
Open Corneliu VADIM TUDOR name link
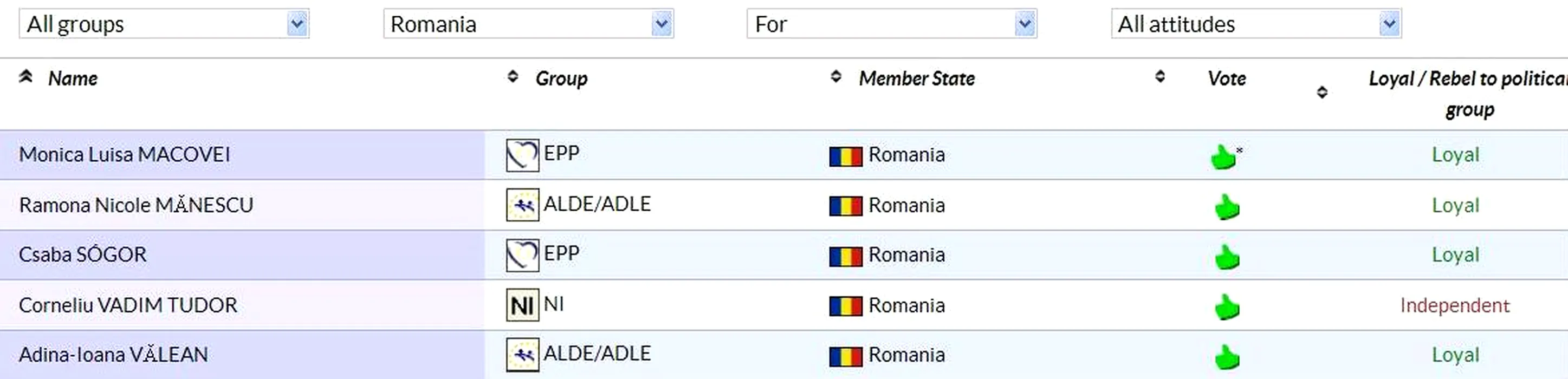click(128, 305)
